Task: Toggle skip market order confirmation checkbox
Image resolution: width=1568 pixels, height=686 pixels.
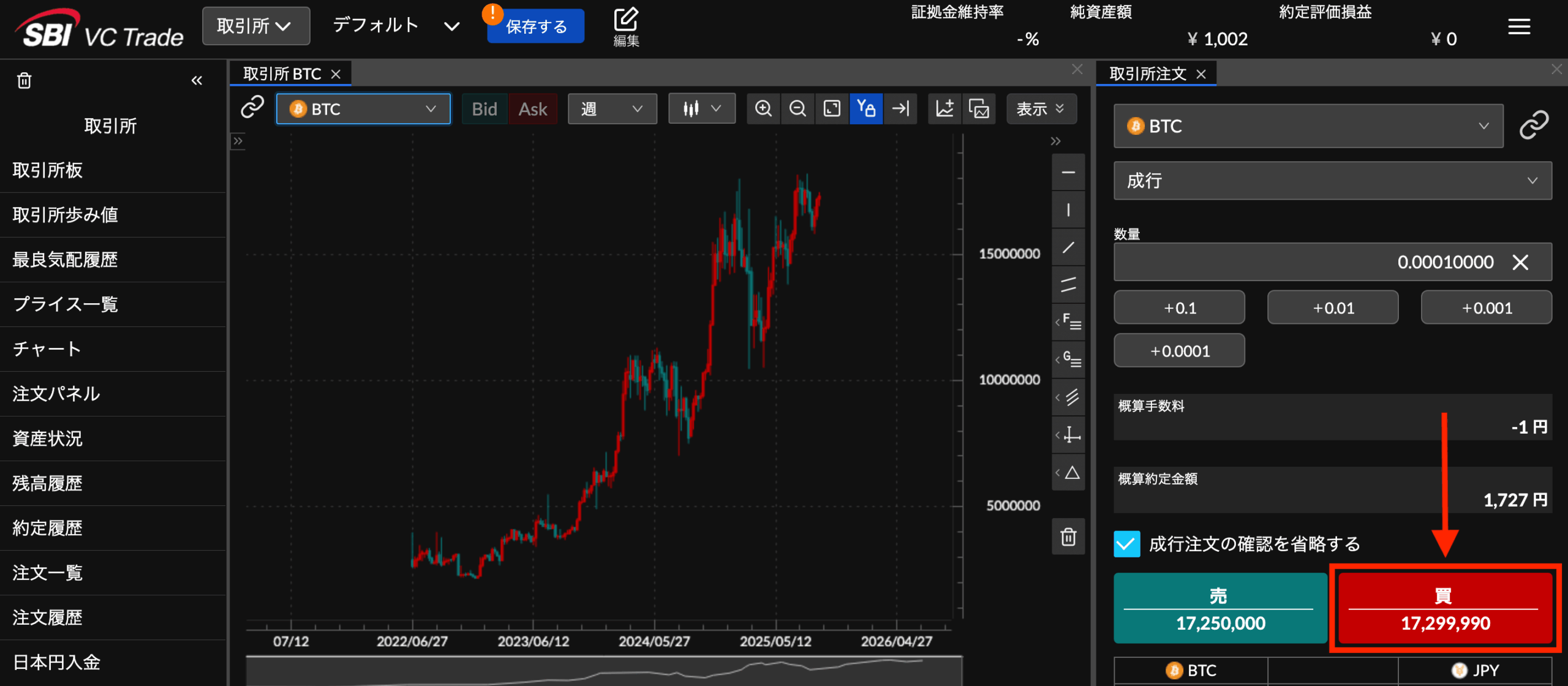Action: [1127, 544]
